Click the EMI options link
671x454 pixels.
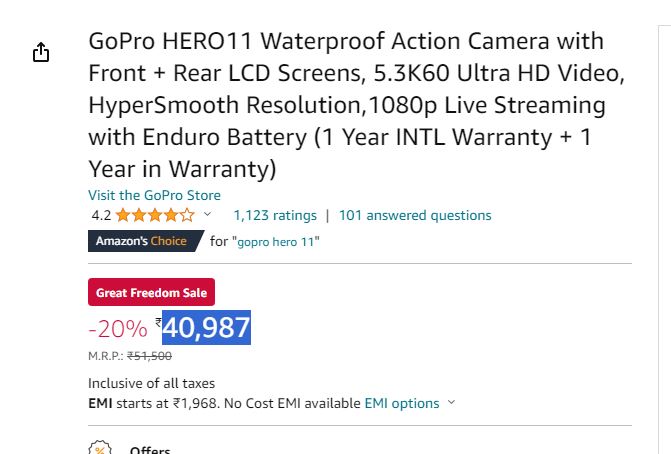[402, 403]
